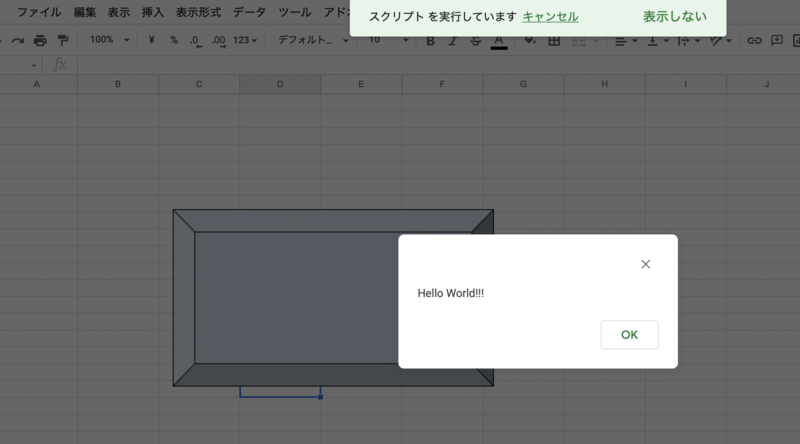Image resolution: width=800 pixels, height=444 pixels.
Task: Decrease decimal places icon
Action: [x=195, y=41]
